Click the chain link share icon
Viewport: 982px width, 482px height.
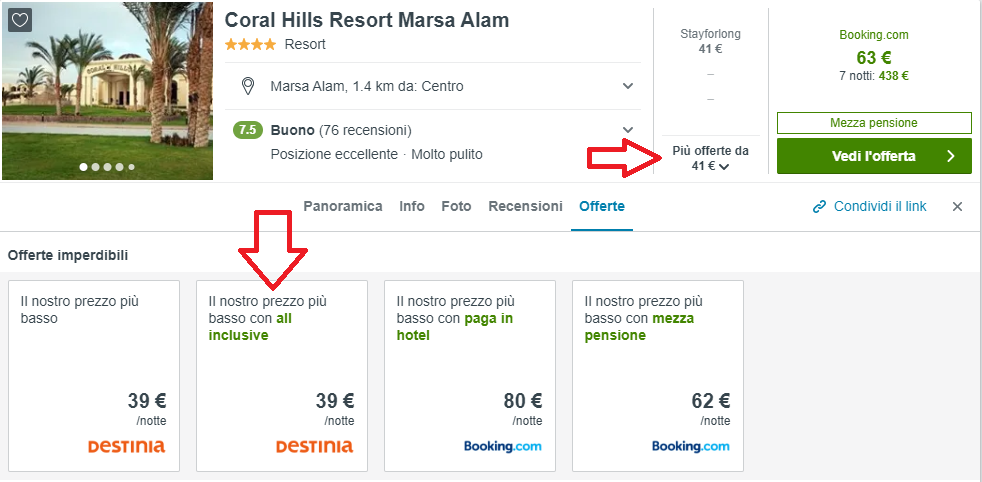[x=820, y=207]
